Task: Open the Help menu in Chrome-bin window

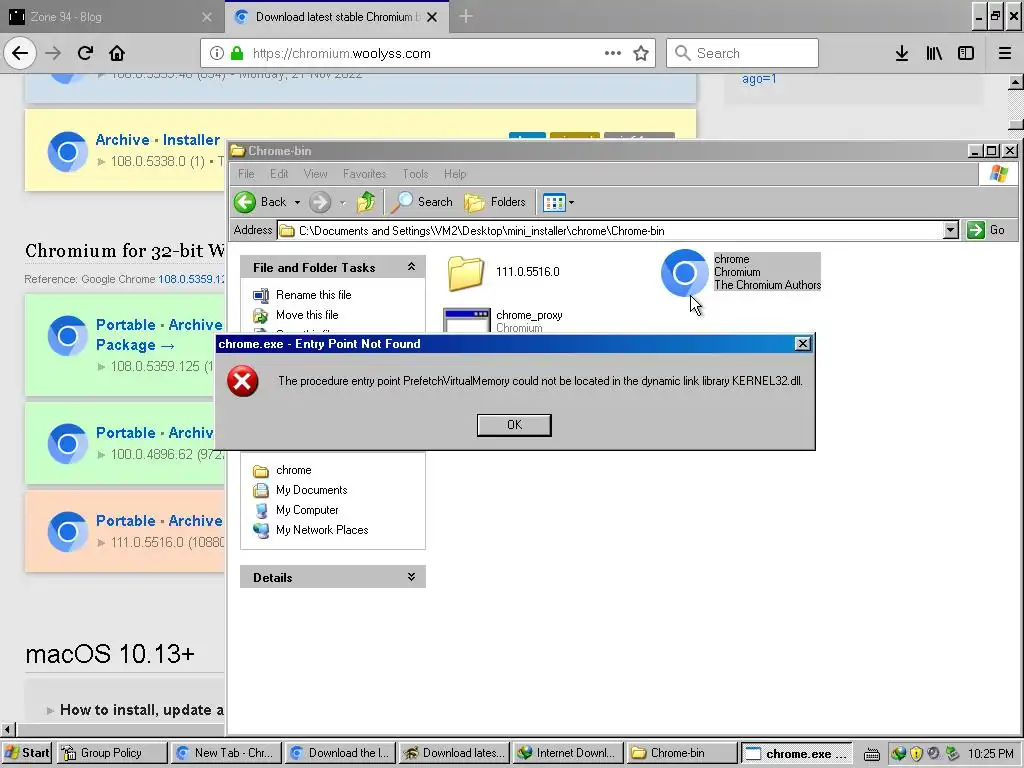Action: pos(455,174)
